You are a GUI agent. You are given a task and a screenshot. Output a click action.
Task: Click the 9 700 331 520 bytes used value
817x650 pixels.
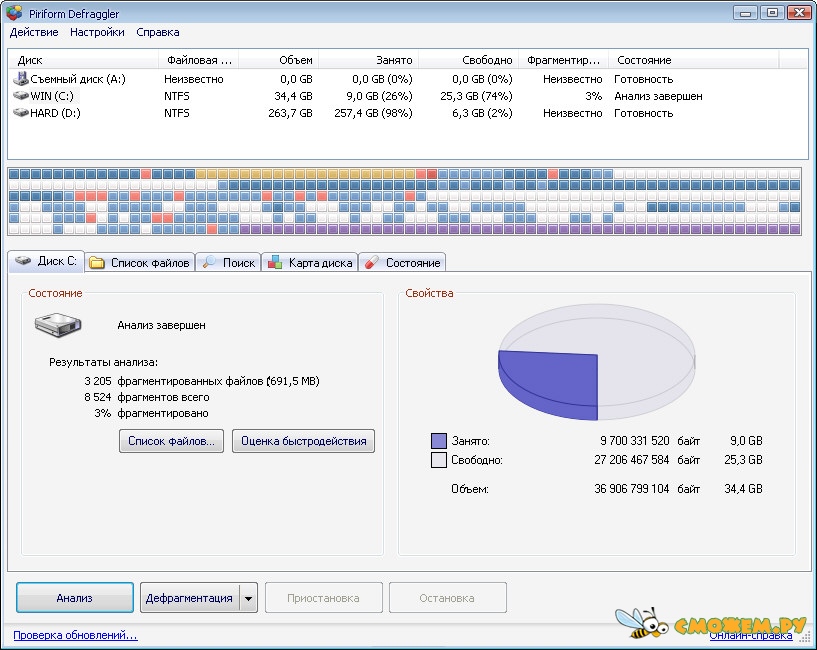click(635, 441)
